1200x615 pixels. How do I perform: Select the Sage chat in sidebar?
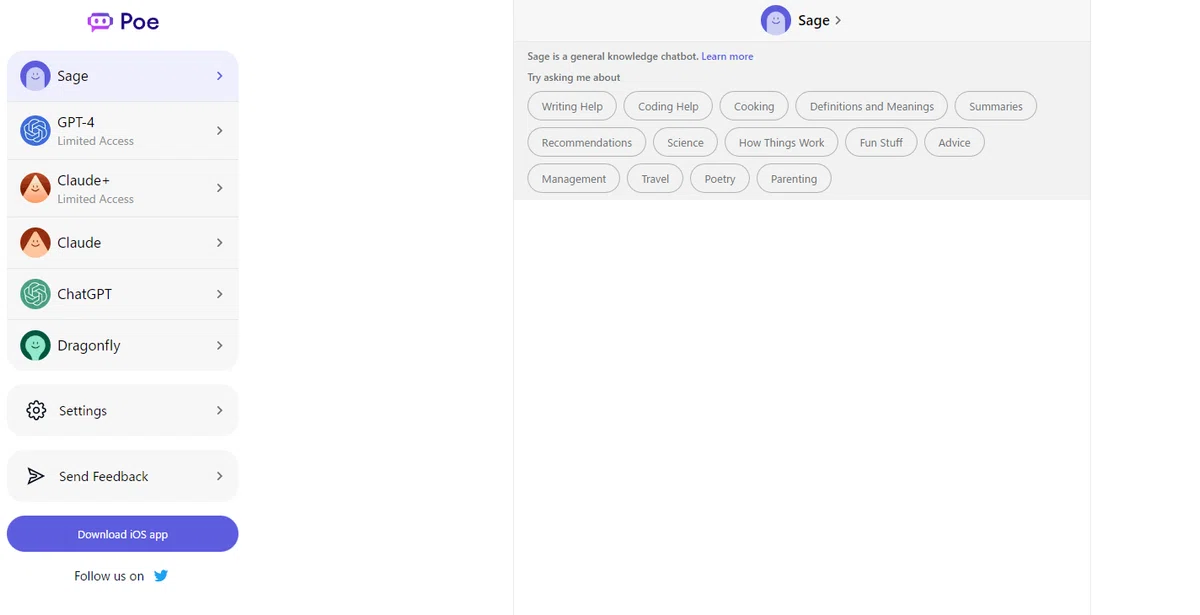coord(122,76)
